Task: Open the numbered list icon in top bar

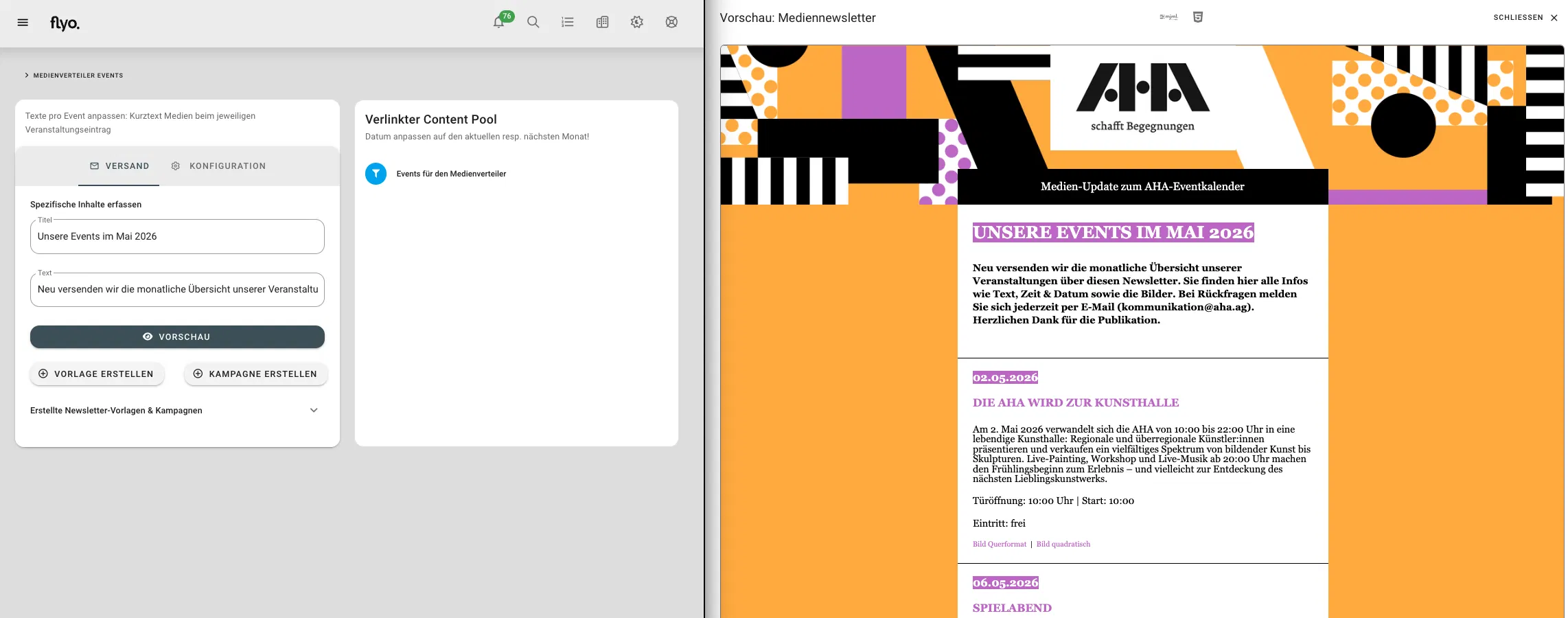Action: coord(568,22)
